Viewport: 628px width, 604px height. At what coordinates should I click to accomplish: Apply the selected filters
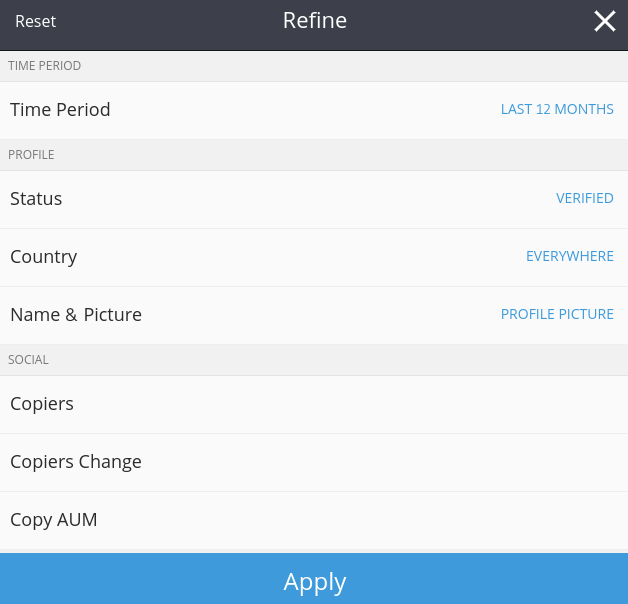314,579
